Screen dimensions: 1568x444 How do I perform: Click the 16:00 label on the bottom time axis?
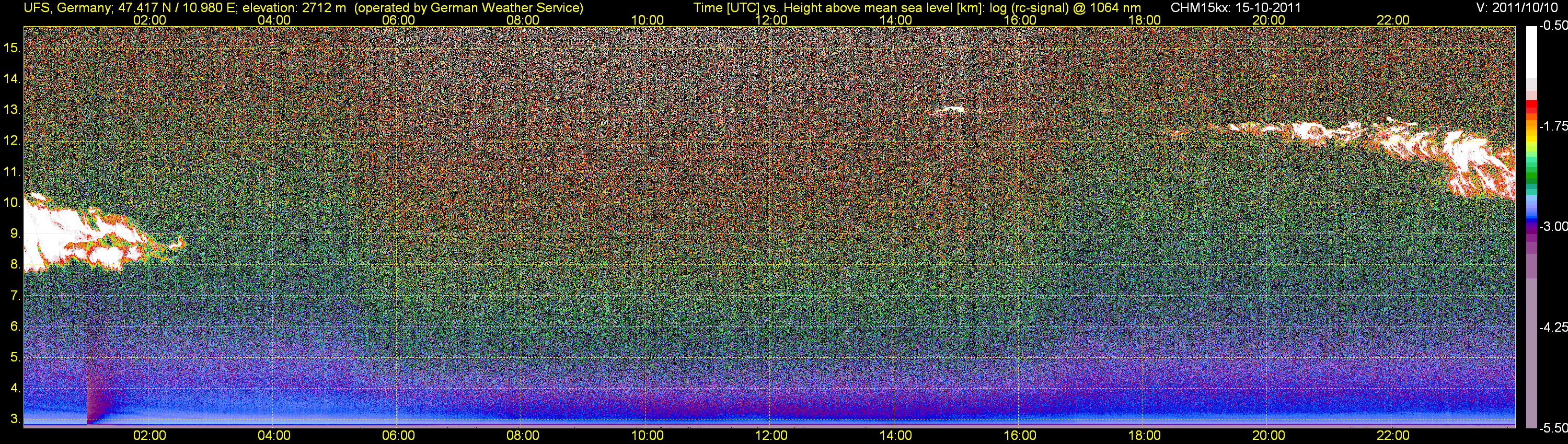[x=1020, y=436]
